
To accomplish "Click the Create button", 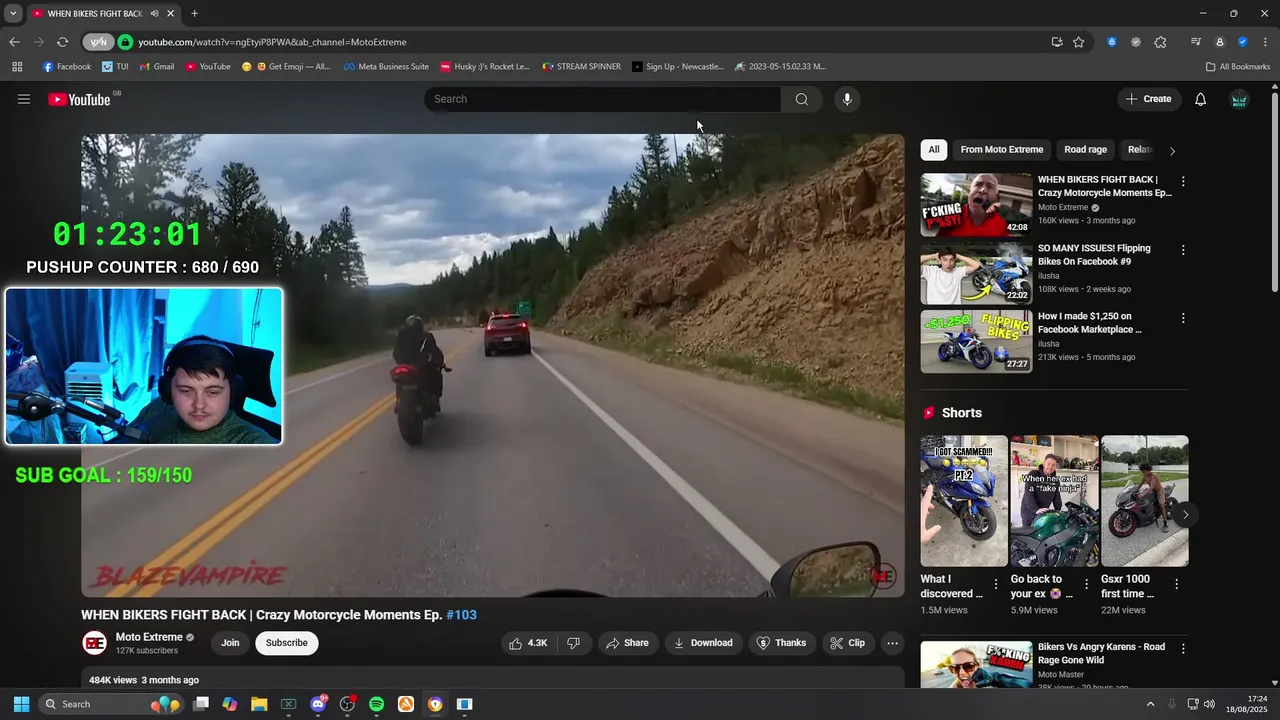I will coord(1148,99).
